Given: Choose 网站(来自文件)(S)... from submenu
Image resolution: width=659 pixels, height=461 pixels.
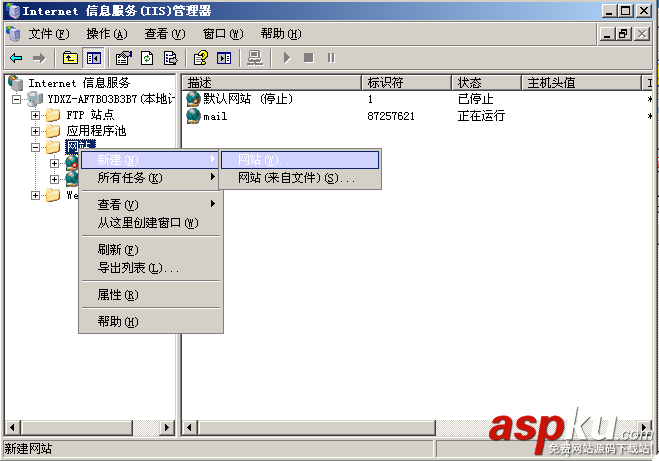Looking at the screenshot, I should [x=300, y=178].
